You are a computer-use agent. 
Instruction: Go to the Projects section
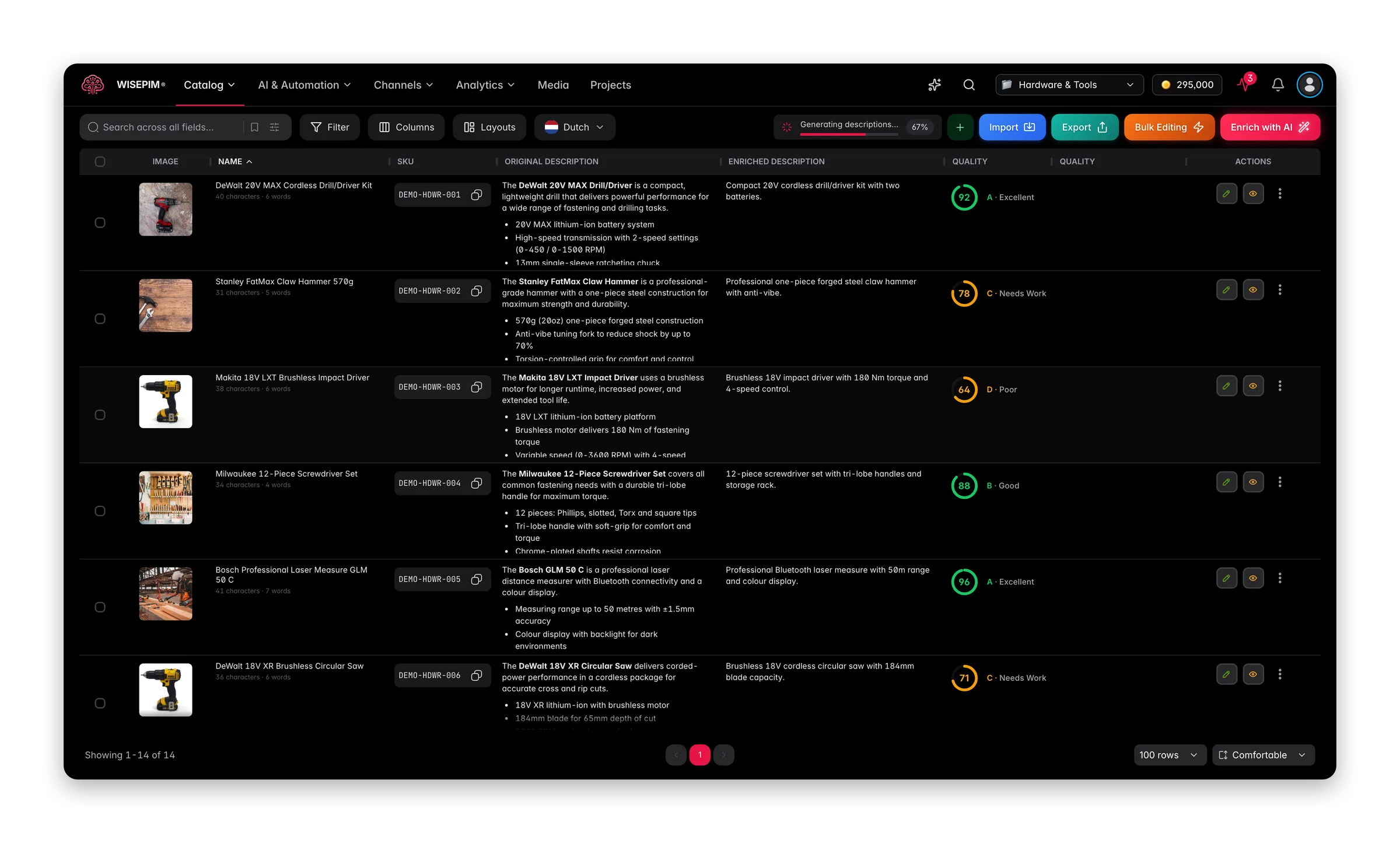coord(610,85)
